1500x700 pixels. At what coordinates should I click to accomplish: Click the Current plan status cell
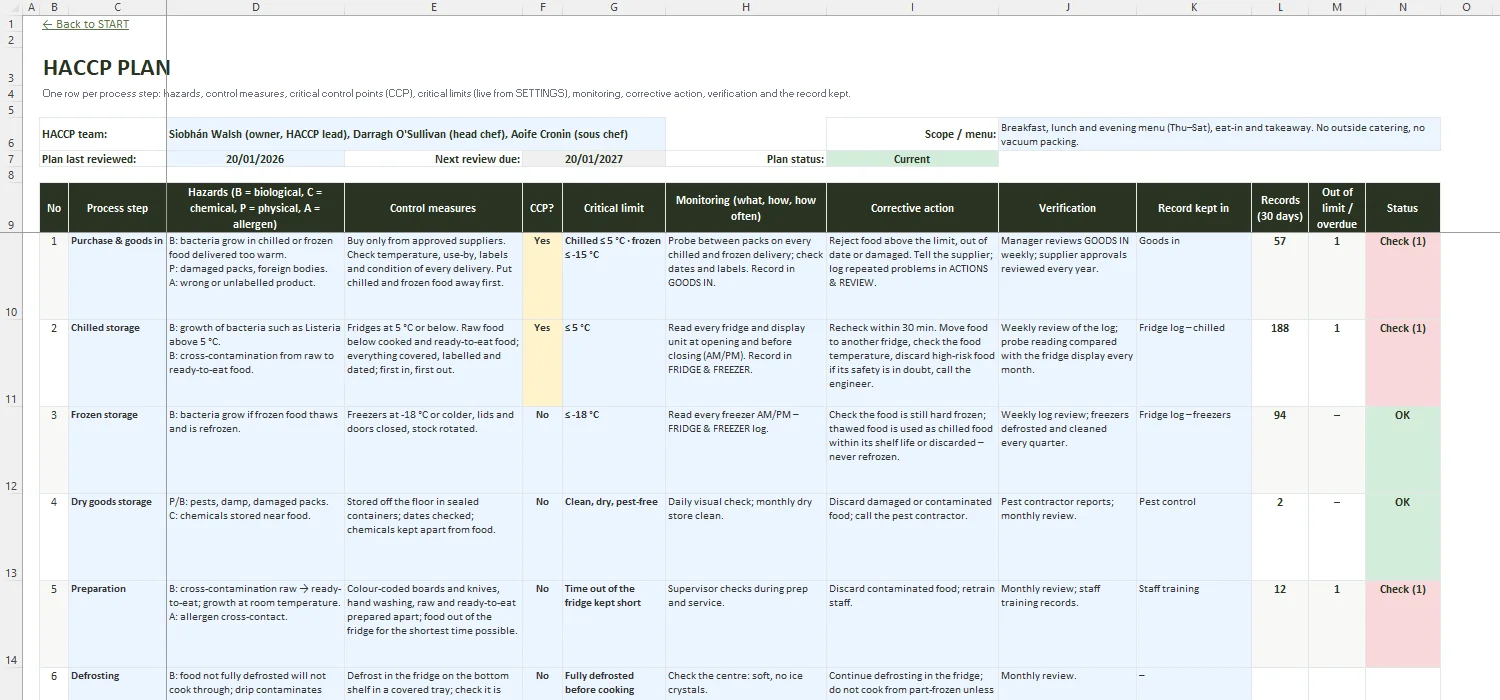point(912,159)
